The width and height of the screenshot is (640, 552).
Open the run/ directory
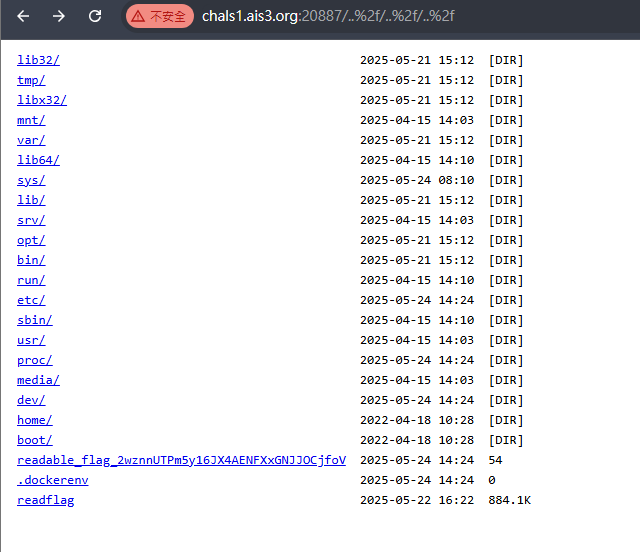pyautogui.click(x=31, y=280)
